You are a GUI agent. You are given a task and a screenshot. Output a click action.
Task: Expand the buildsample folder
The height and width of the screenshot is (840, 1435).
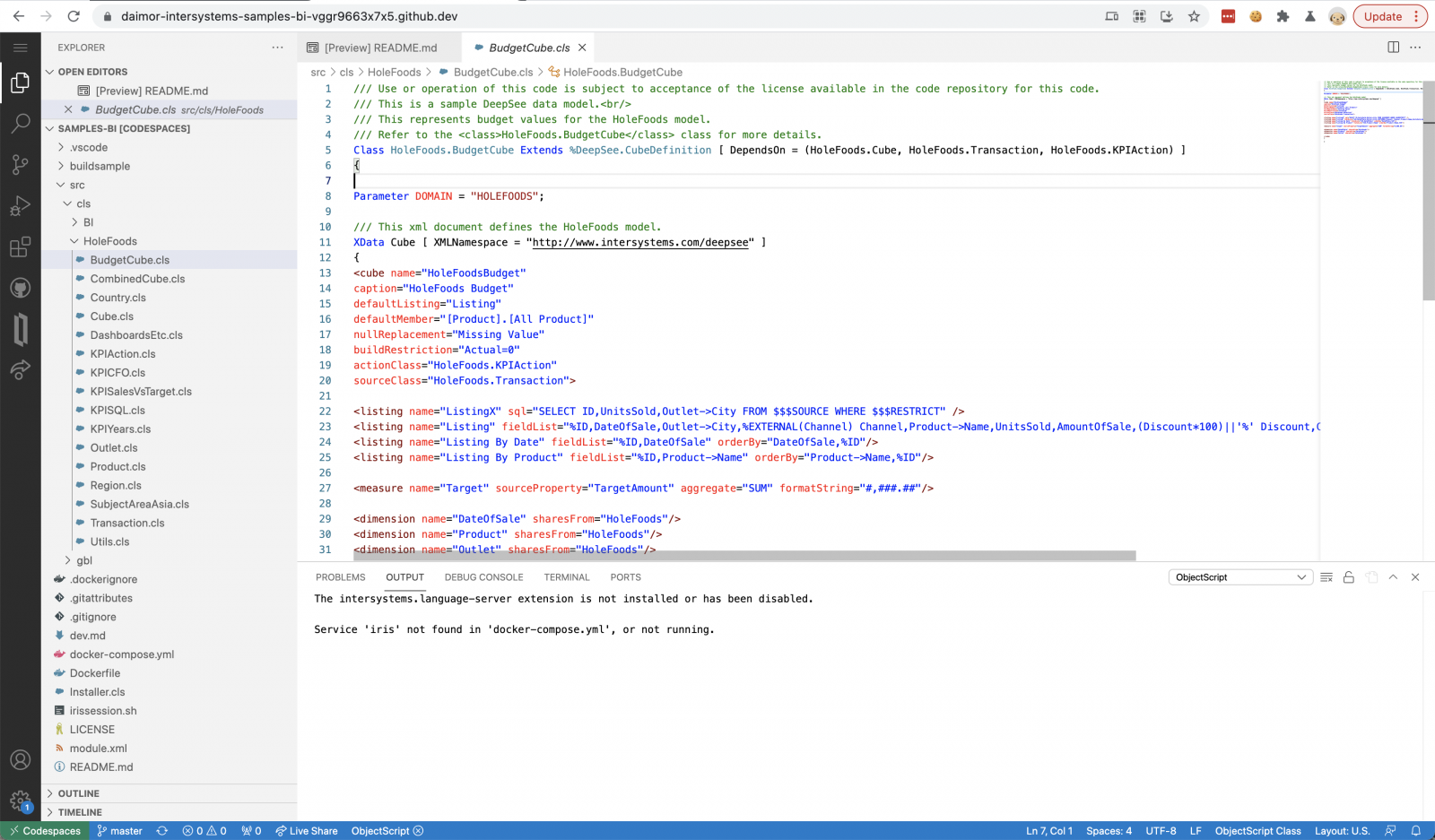coord(100,166)
